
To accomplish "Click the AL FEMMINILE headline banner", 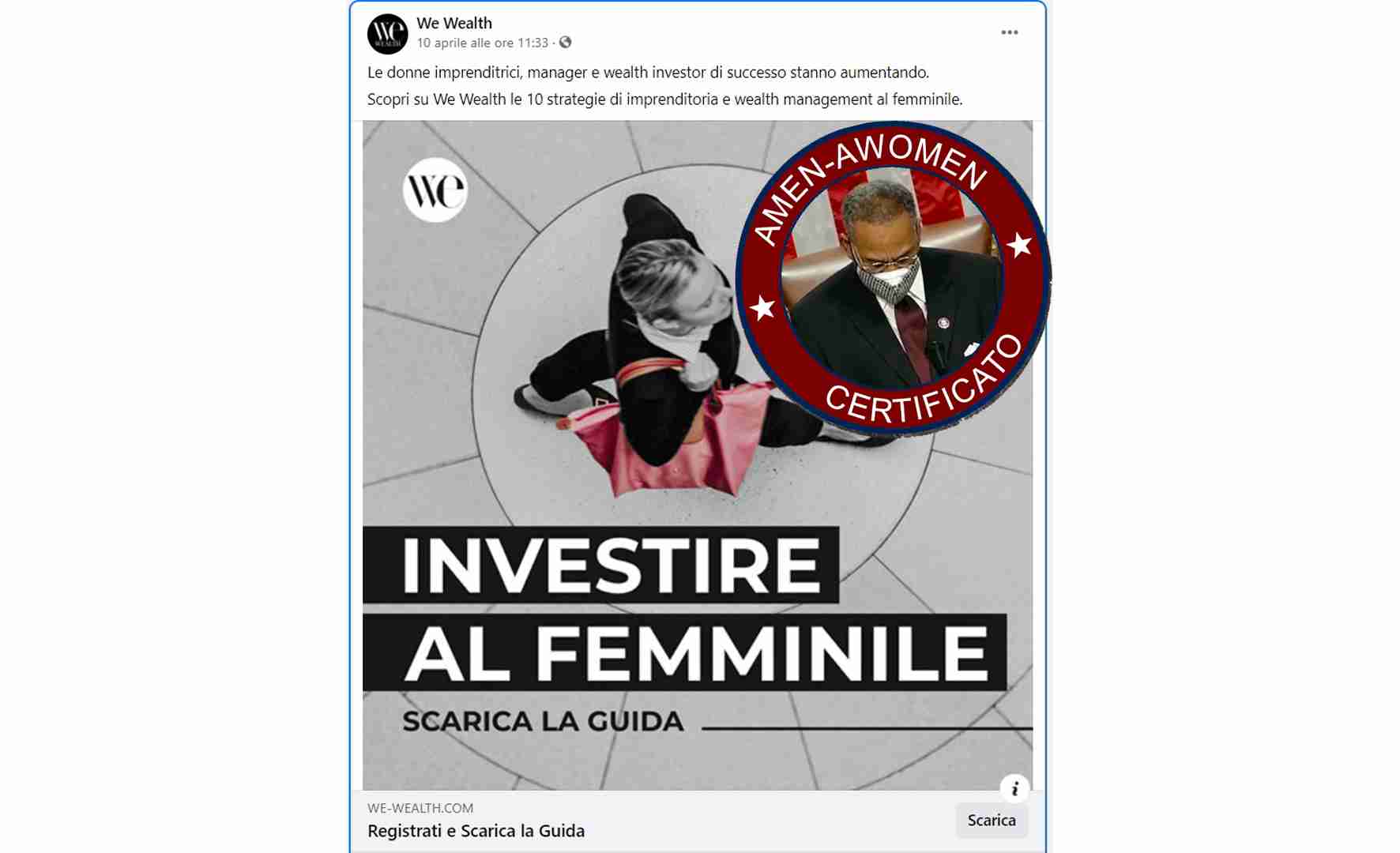I will 684,653.
